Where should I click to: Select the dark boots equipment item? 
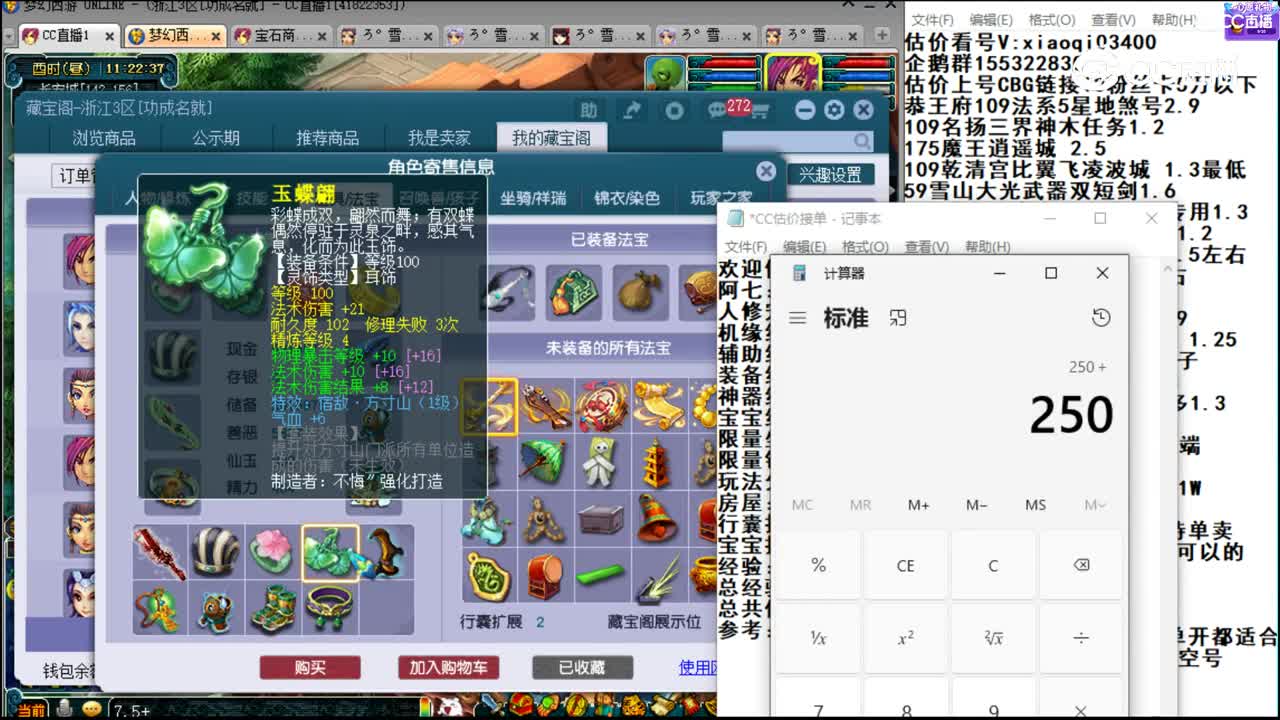point(386,552)
